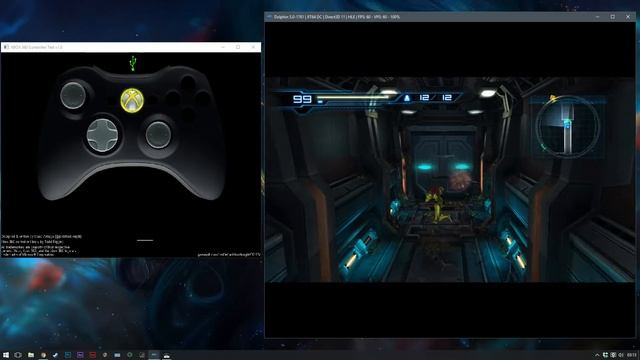
Task: Open the website link in controller test window
Action: (x=229, y=254)
